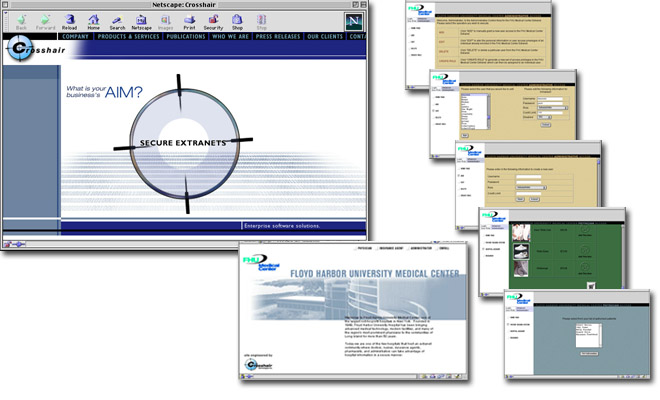Click the Password field in the edit-user window
Viewport: 660px width, 400px height.
(550, 103)
